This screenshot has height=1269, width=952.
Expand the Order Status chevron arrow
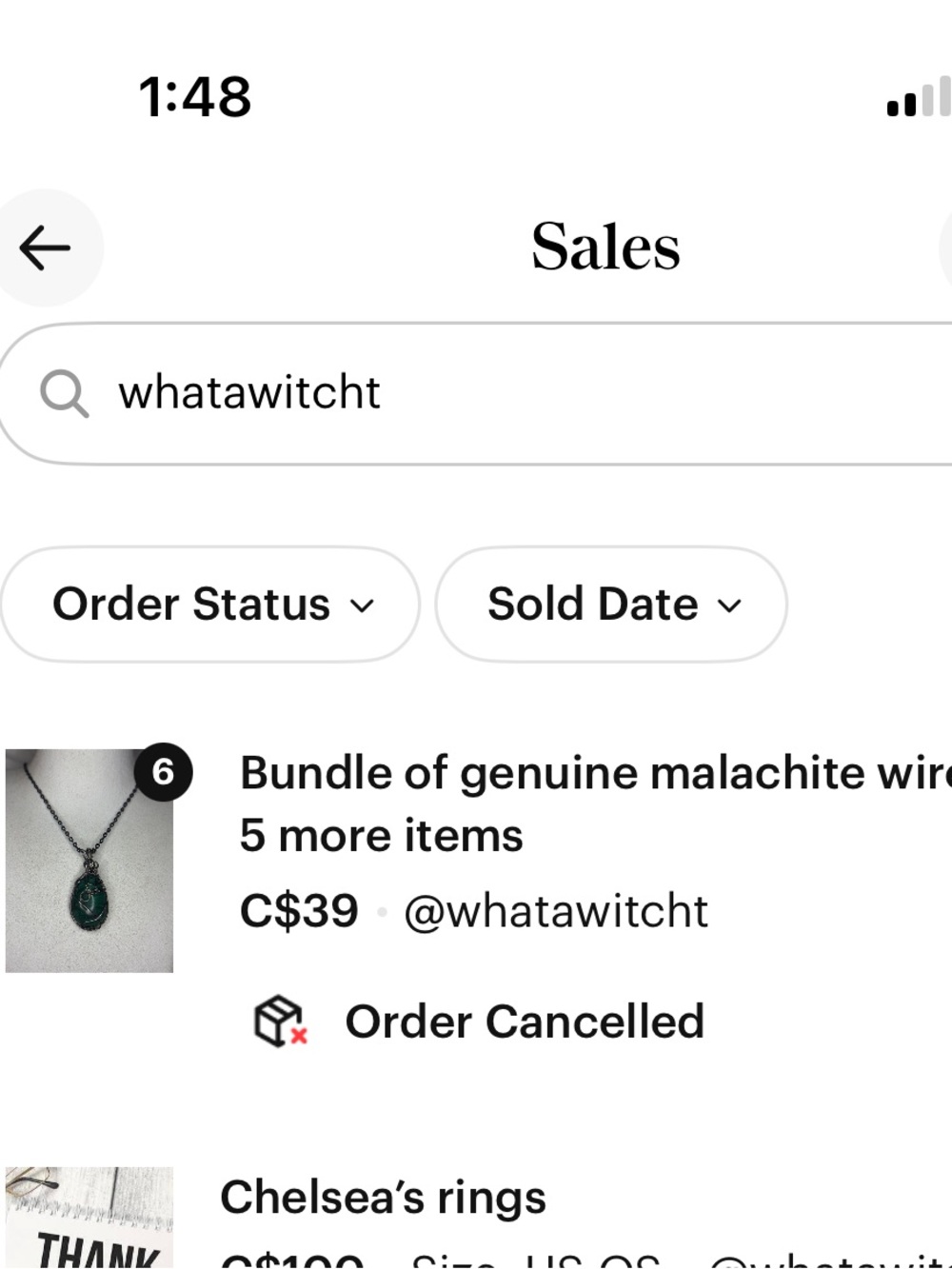click(x=362, y=605)
